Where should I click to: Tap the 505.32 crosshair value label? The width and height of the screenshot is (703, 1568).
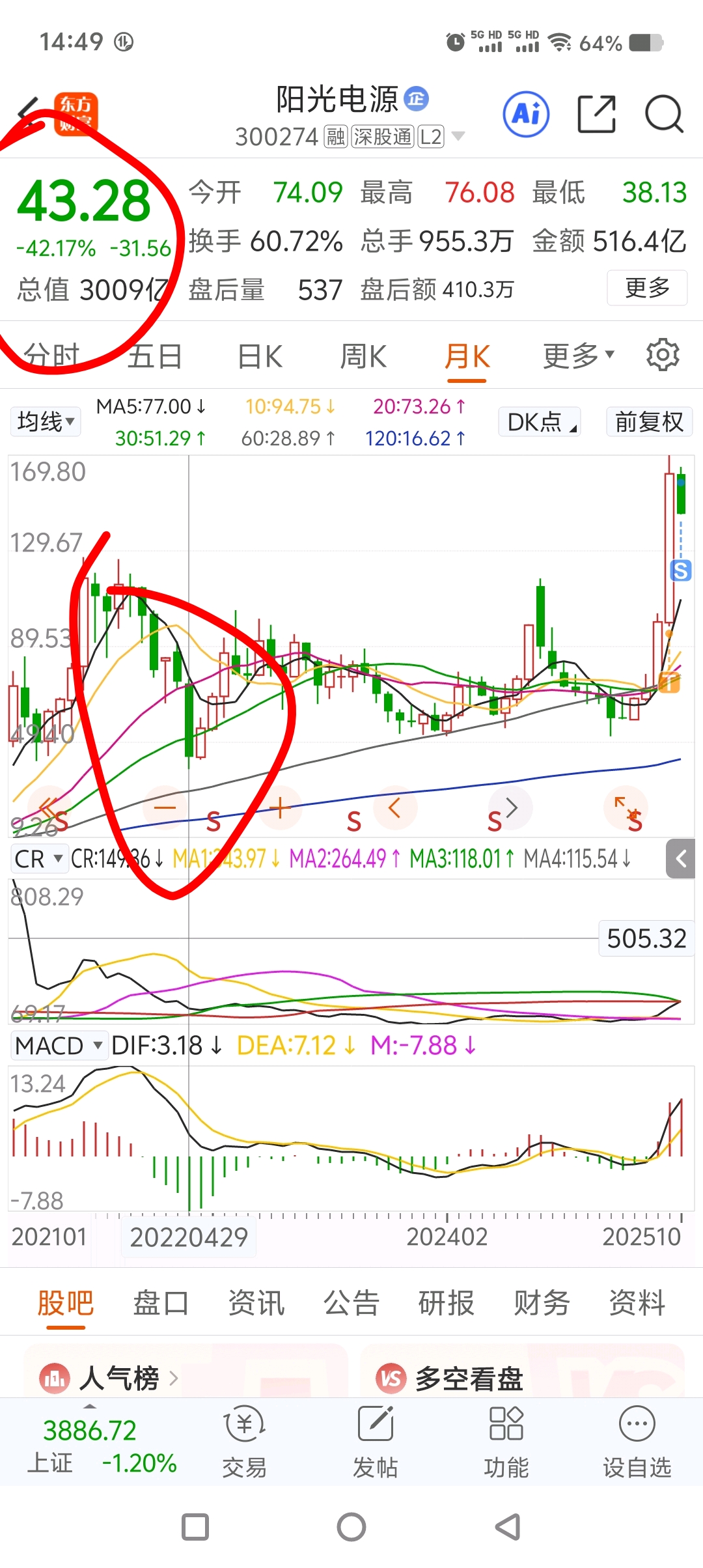646,938
